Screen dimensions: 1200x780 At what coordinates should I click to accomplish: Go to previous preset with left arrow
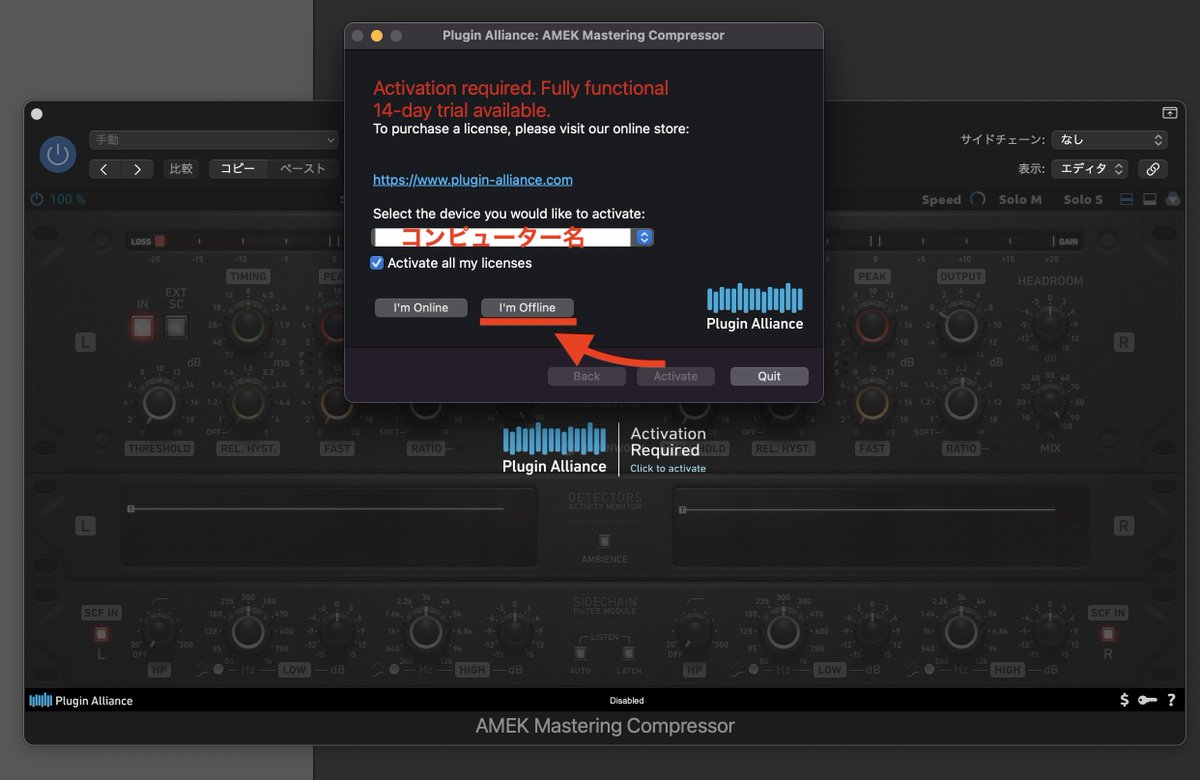click(105, 169)
